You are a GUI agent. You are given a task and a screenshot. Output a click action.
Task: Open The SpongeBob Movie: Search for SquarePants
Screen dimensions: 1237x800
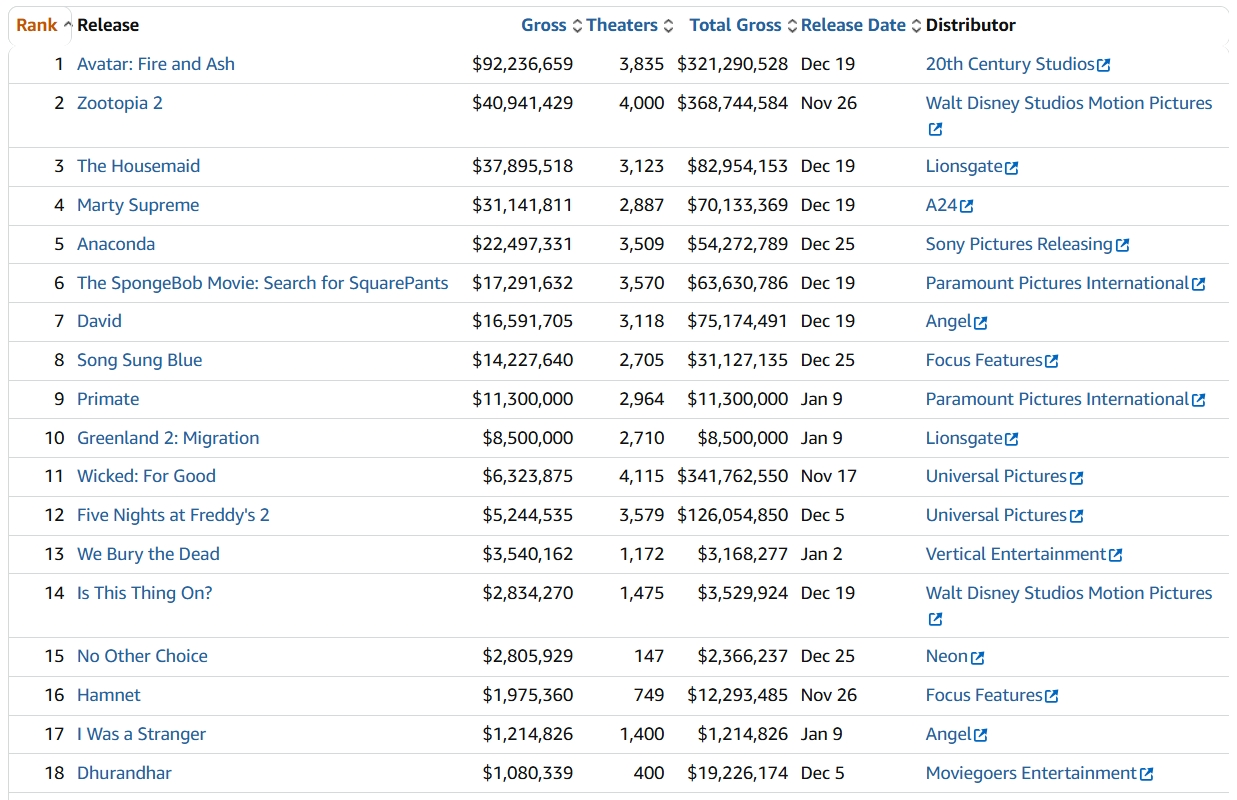[x=262, y=283]
